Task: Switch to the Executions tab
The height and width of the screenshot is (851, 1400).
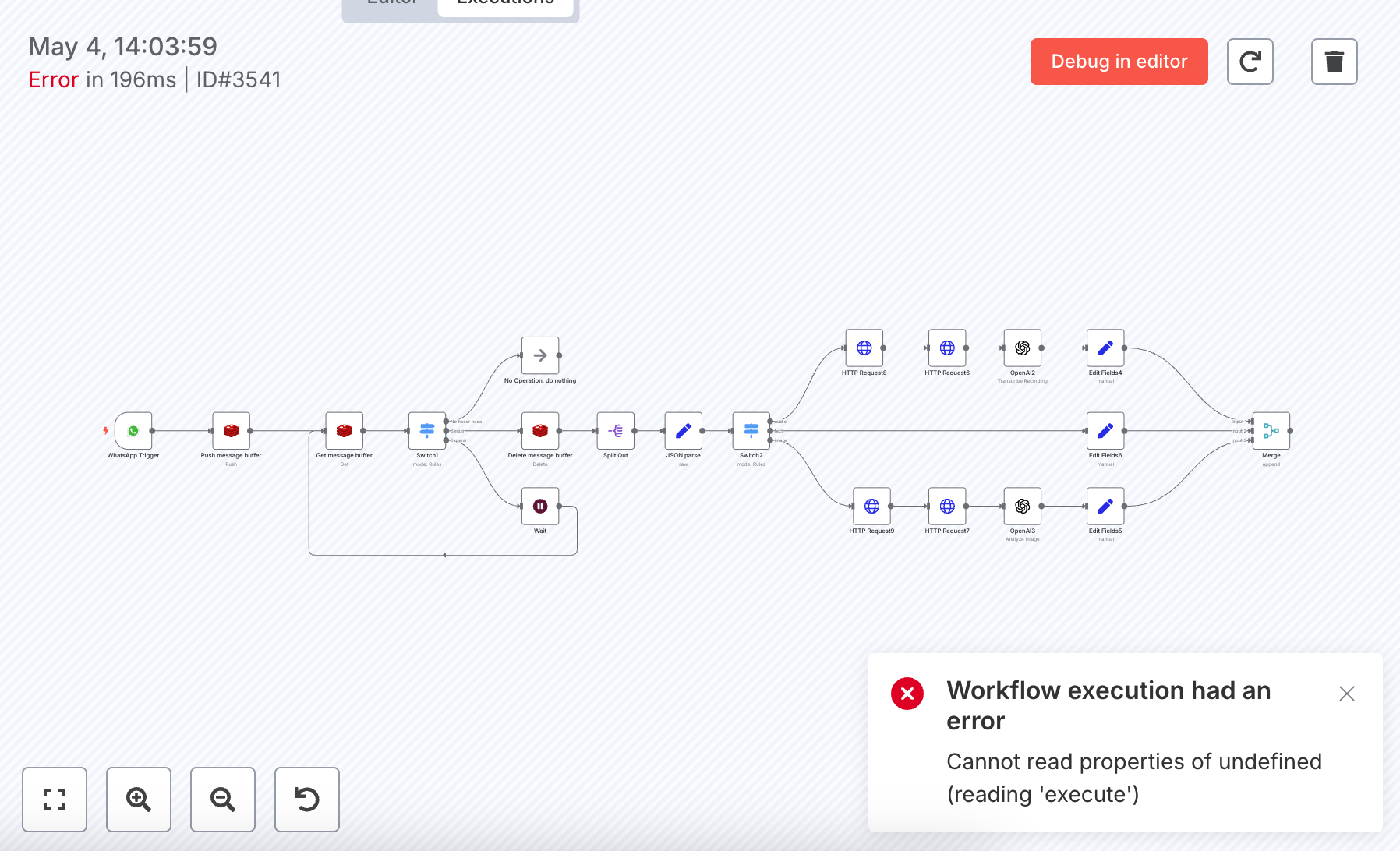Action: pos(506,4)
